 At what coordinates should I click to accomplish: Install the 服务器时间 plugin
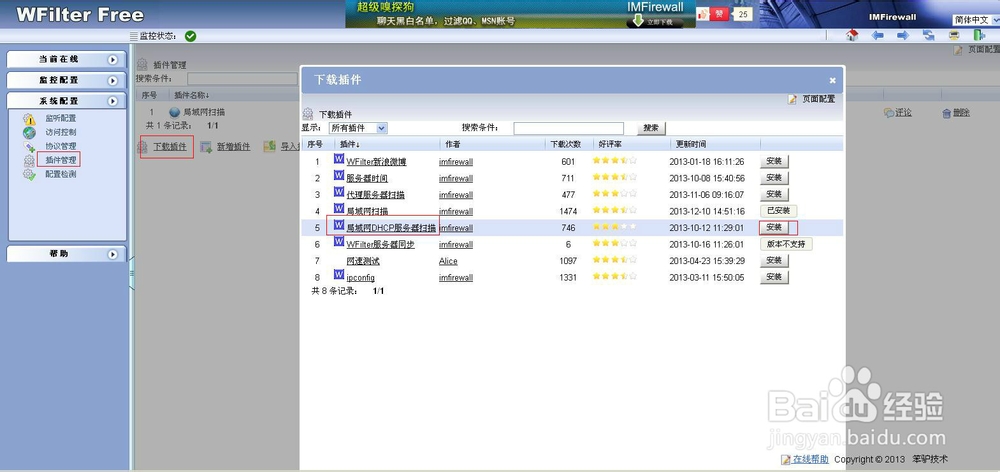[774, 178]
